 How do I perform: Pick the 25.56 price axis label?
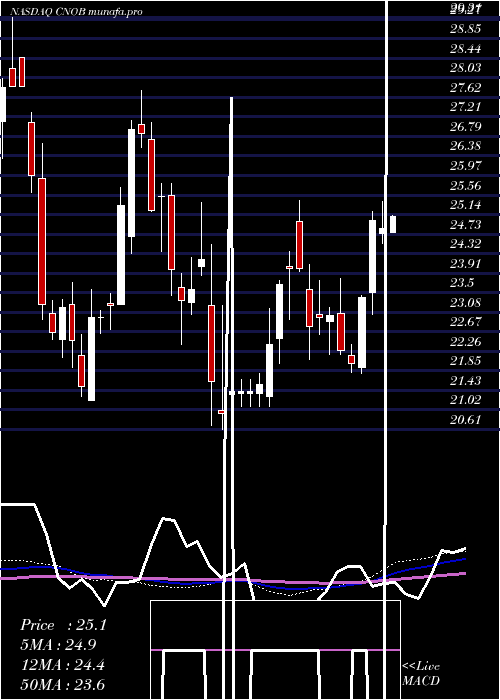[x=466, y=185]
